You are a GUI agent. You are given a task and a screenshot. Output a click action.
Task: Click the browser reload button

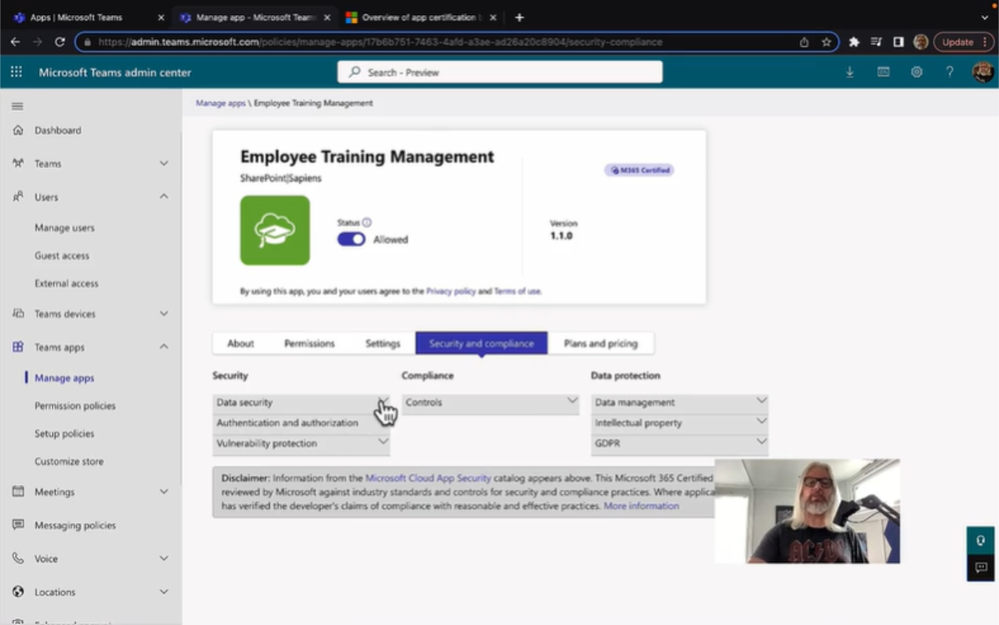click(x=60, y=42)
